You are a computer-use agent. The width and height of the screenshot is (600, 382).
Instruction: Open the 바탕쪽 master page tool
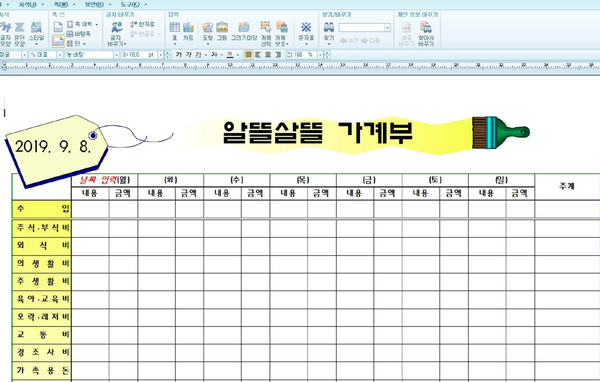78,34
